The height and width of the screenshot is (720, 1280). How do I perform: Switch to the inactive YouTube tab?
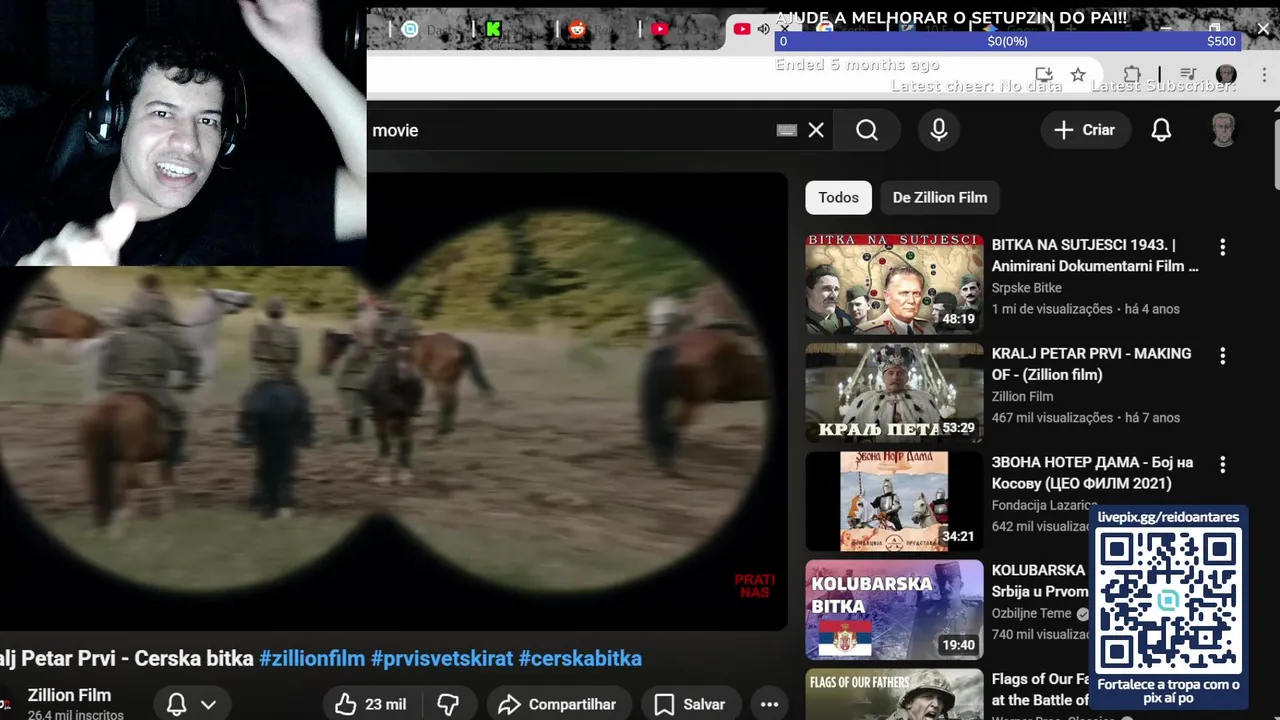pyautogui.click(x=660, y=29)
